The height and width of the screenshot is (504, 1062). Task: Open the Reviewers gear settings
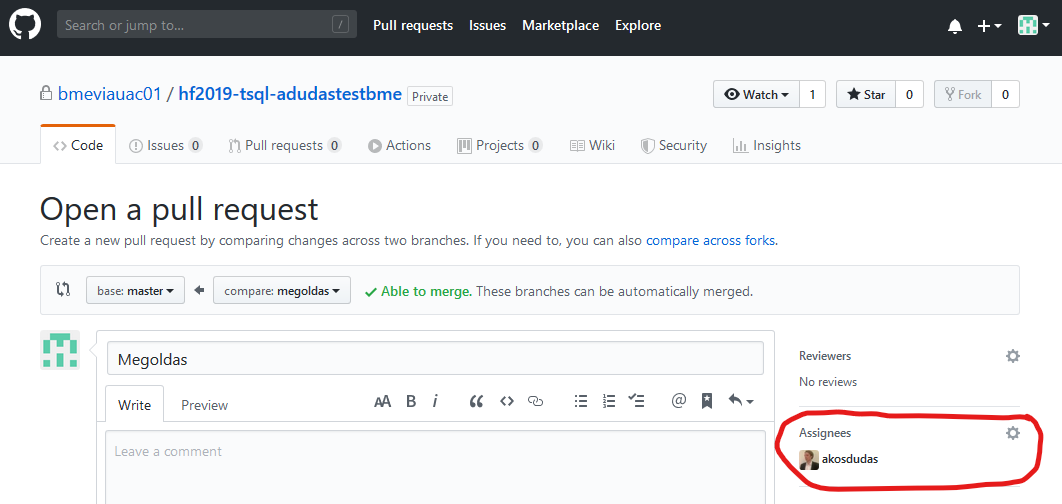point(1013,356)
